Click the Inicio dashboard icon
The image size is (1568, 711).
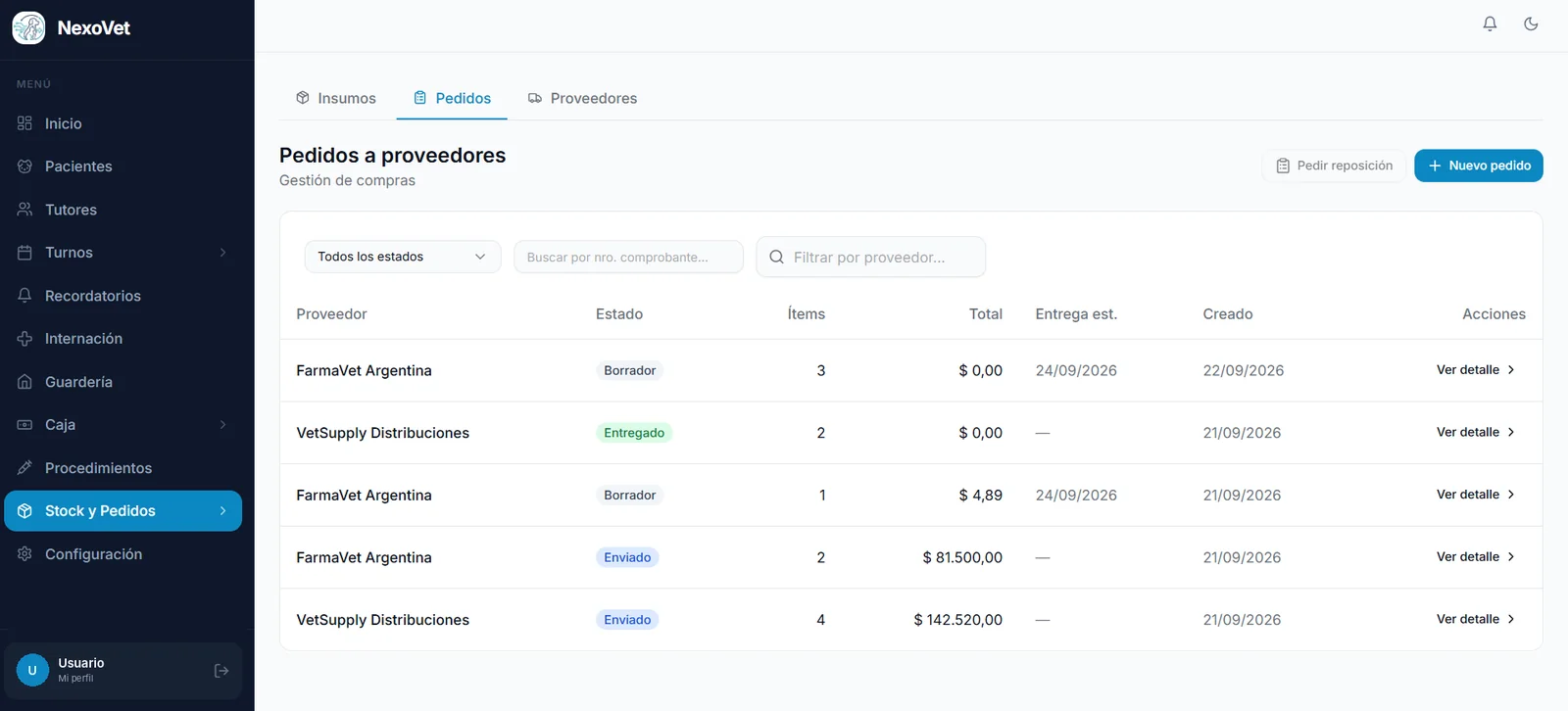click(x=24, y=123)
